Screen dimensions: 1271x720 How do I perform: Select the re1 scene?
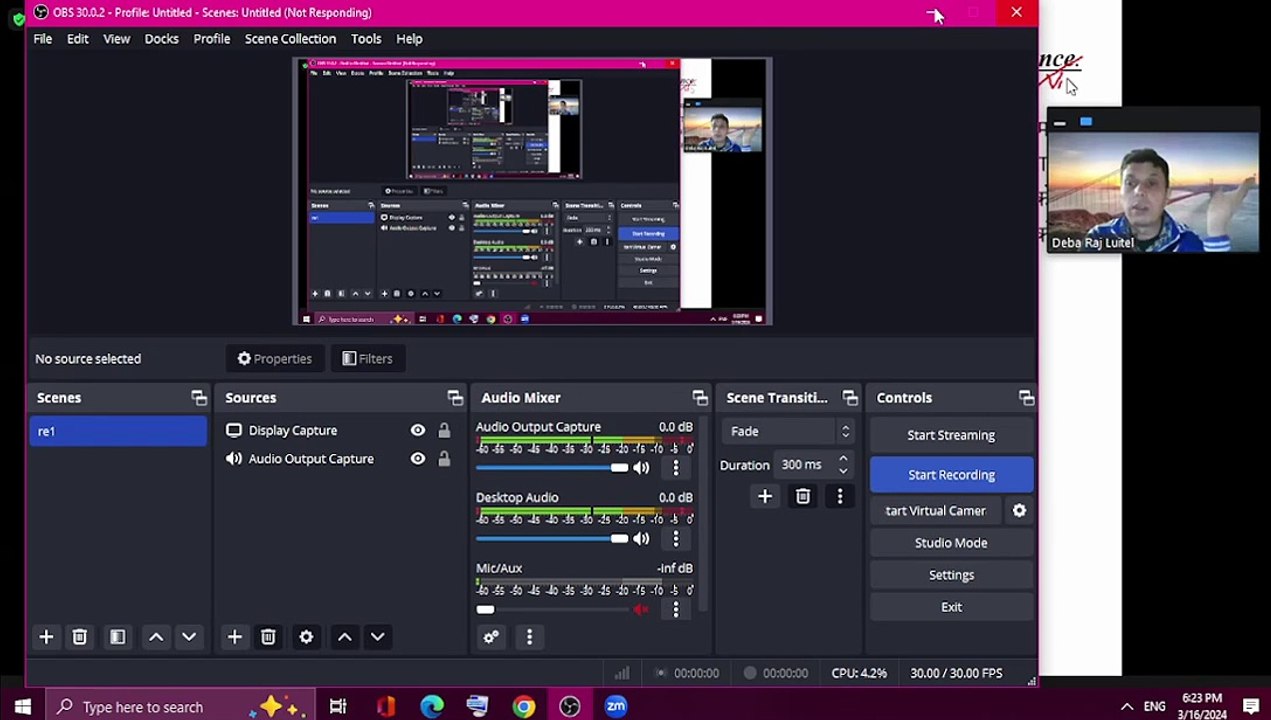(118, 431)
